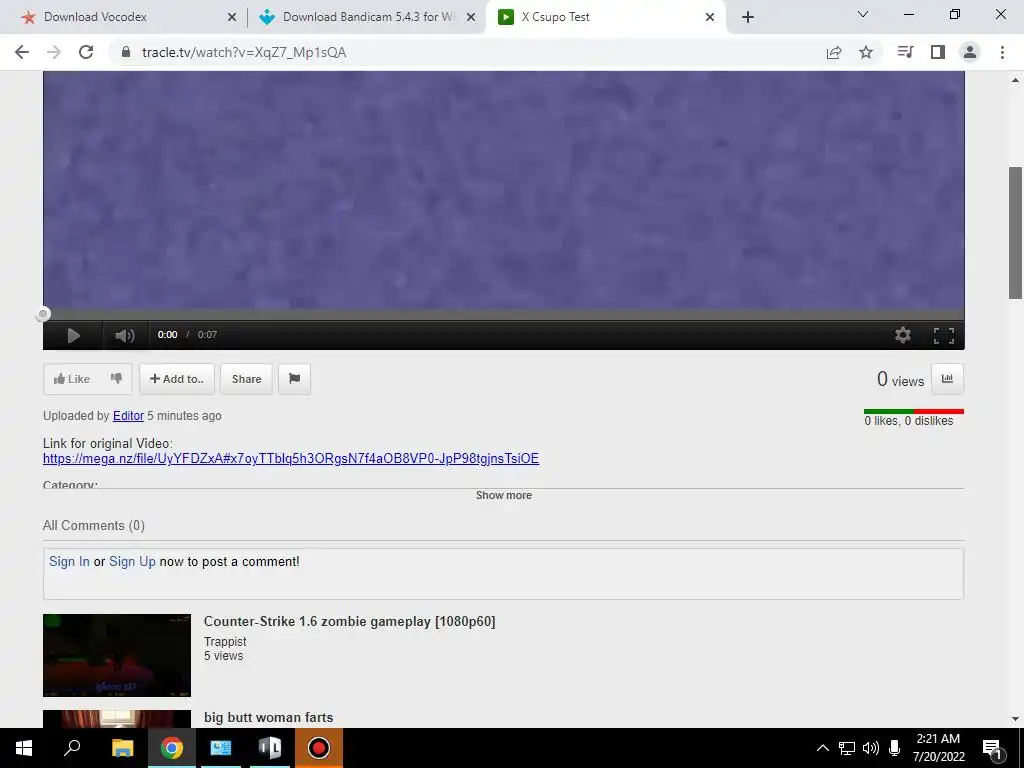The width and height of the screenshot is (1024, 768).
Task: Show hidden system tray icons
Action: (823, 748)
